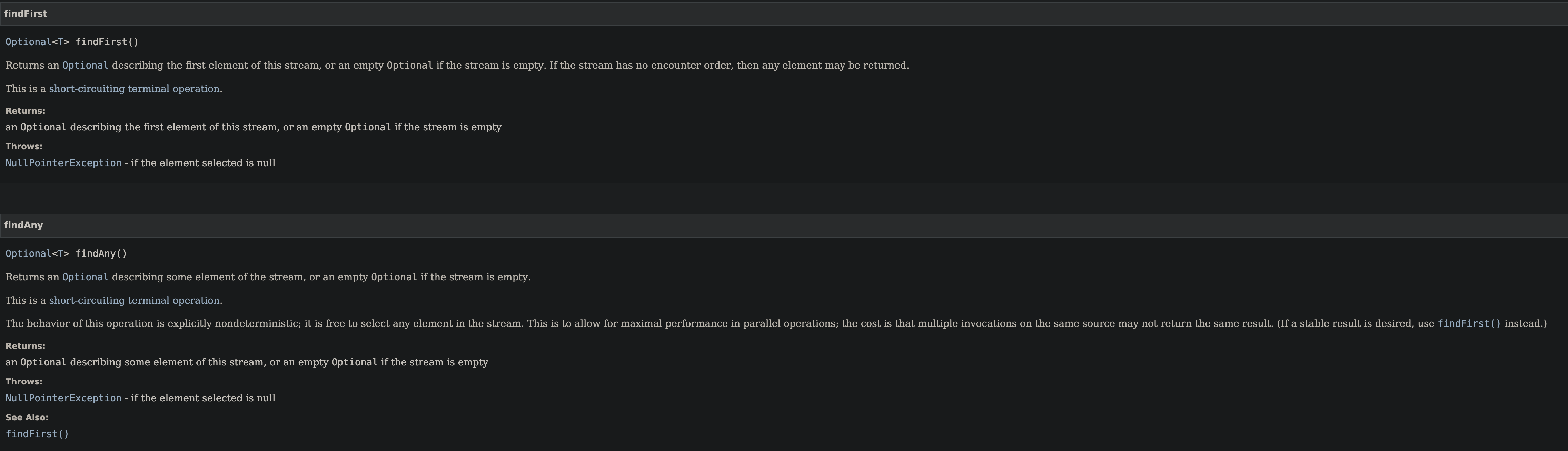Open short-circuiting terminal operation link under findAny
The height and width of the screenshot is (451, 1568).
click(x=135, y=301)
